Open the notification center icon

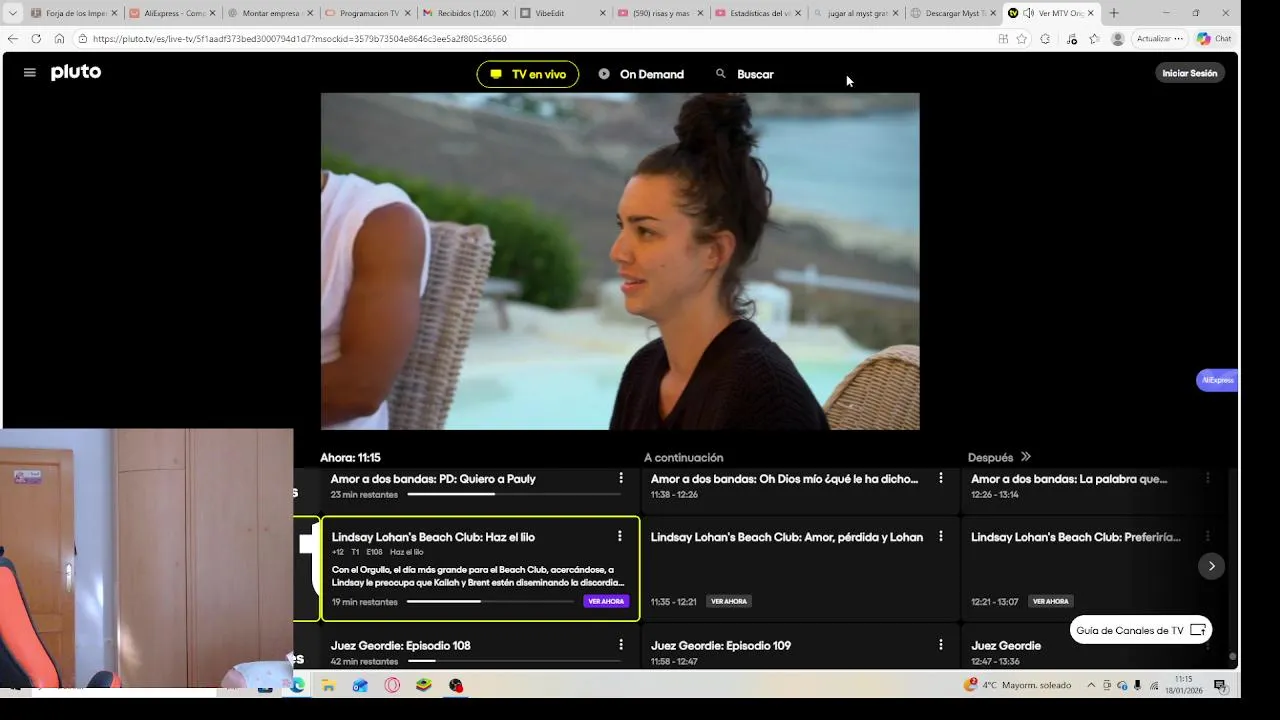(1220, 685)
